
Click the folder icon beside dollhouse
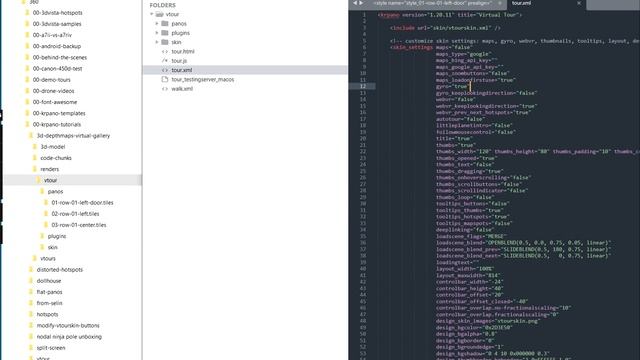coord(31,281)
